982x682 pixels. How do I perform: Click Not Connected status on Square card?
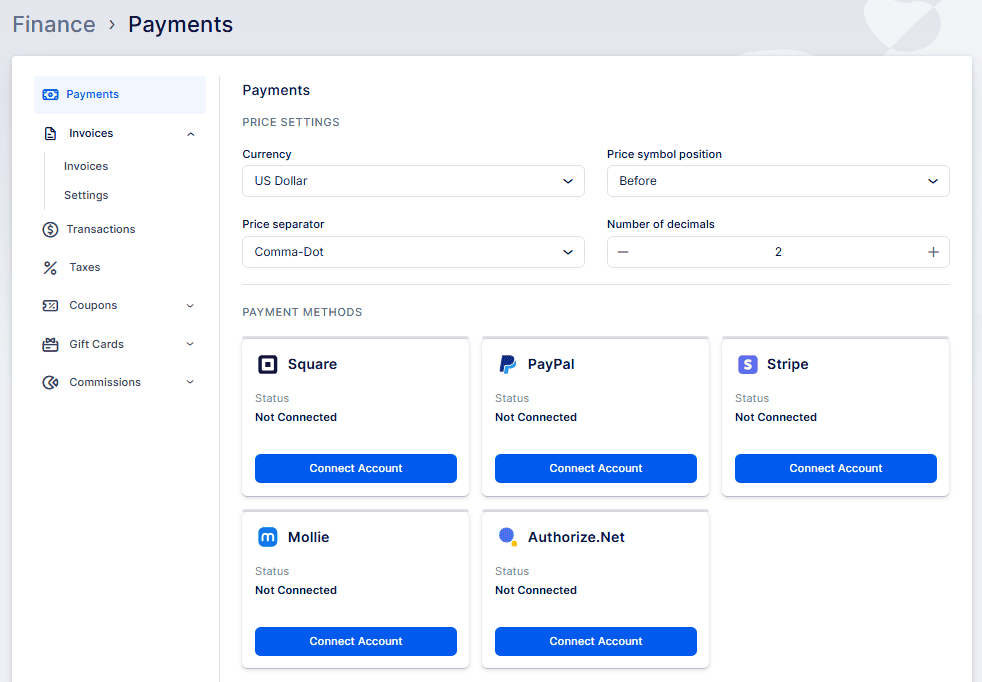pyautogui.click(x=296, y=417)
